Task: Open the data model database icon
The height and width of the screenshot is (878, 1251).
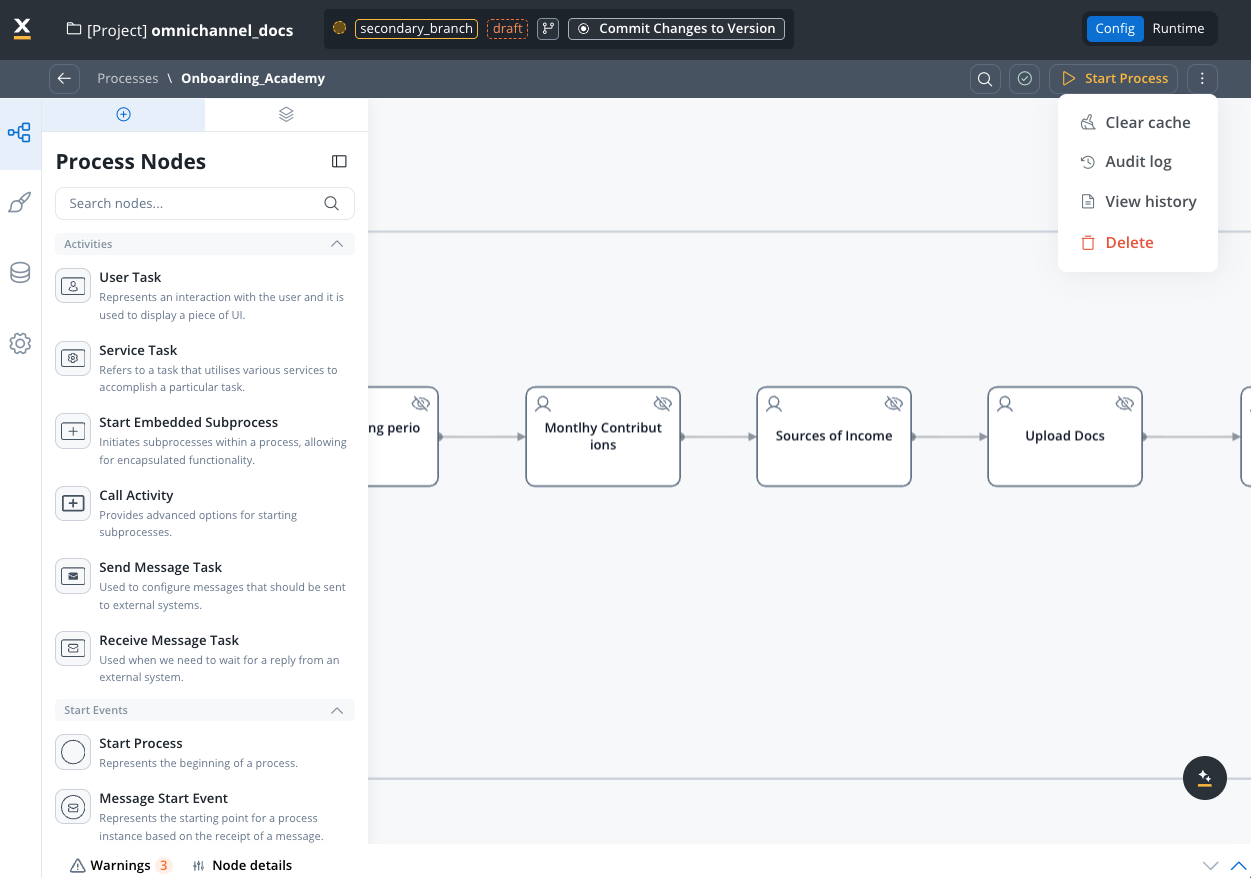Action: tap(19, 273)
